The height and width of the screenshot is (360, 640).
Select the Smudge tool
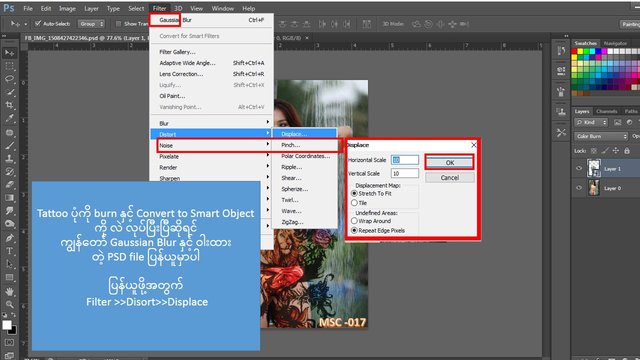(9, 211)
